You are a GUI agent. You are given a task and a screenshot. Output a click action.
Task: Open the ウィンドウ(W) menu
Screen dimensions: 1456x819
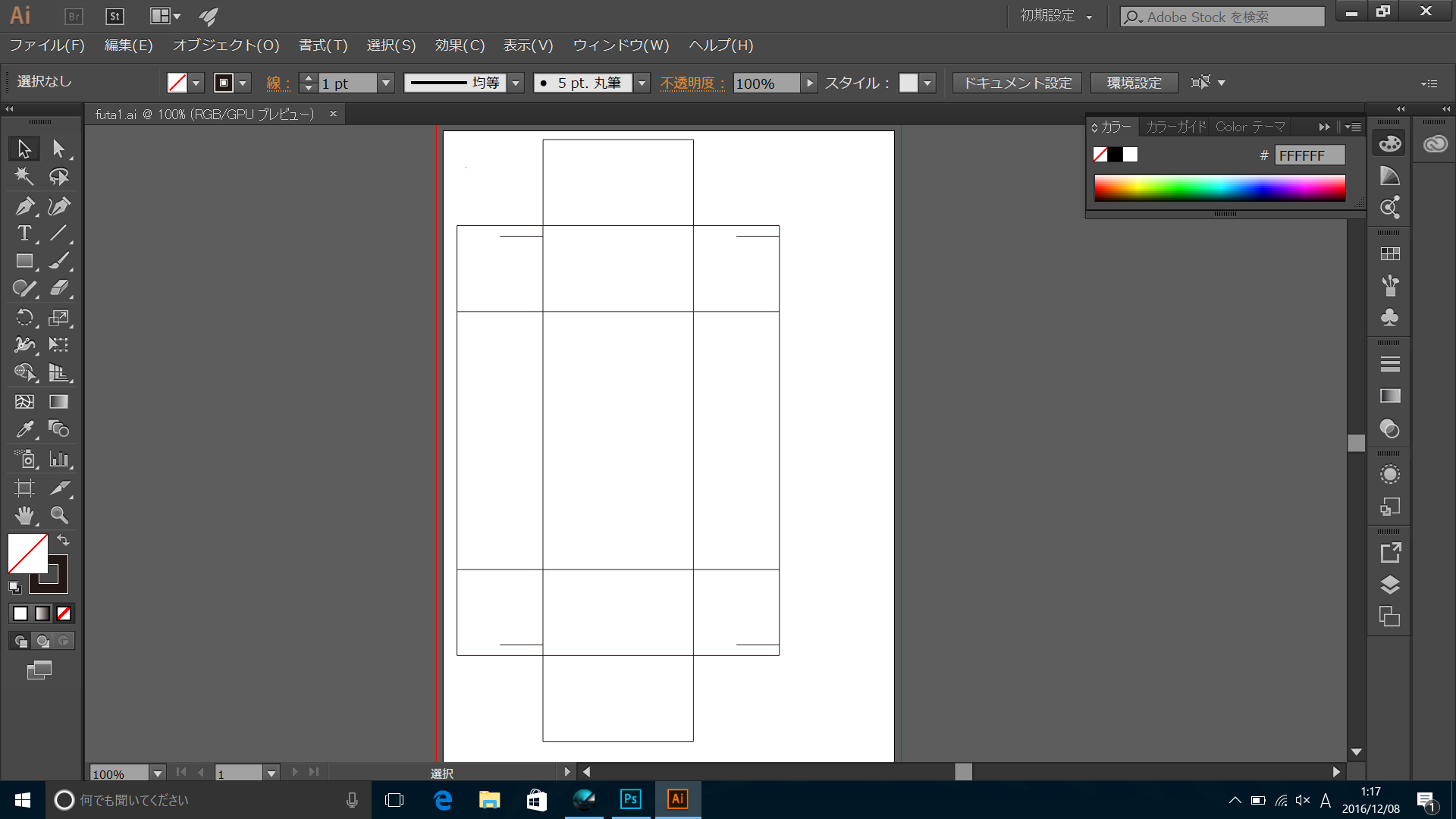click(621, 45)
